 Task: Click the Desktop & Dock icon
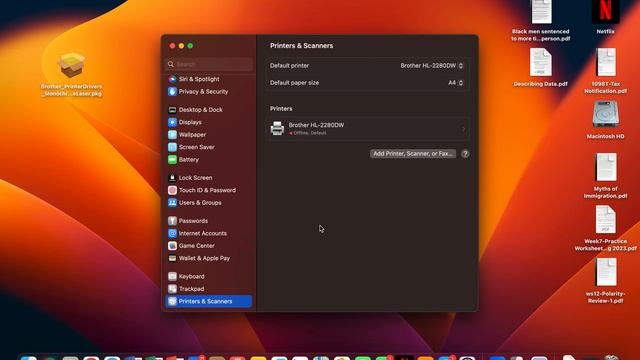coord(172,110)
